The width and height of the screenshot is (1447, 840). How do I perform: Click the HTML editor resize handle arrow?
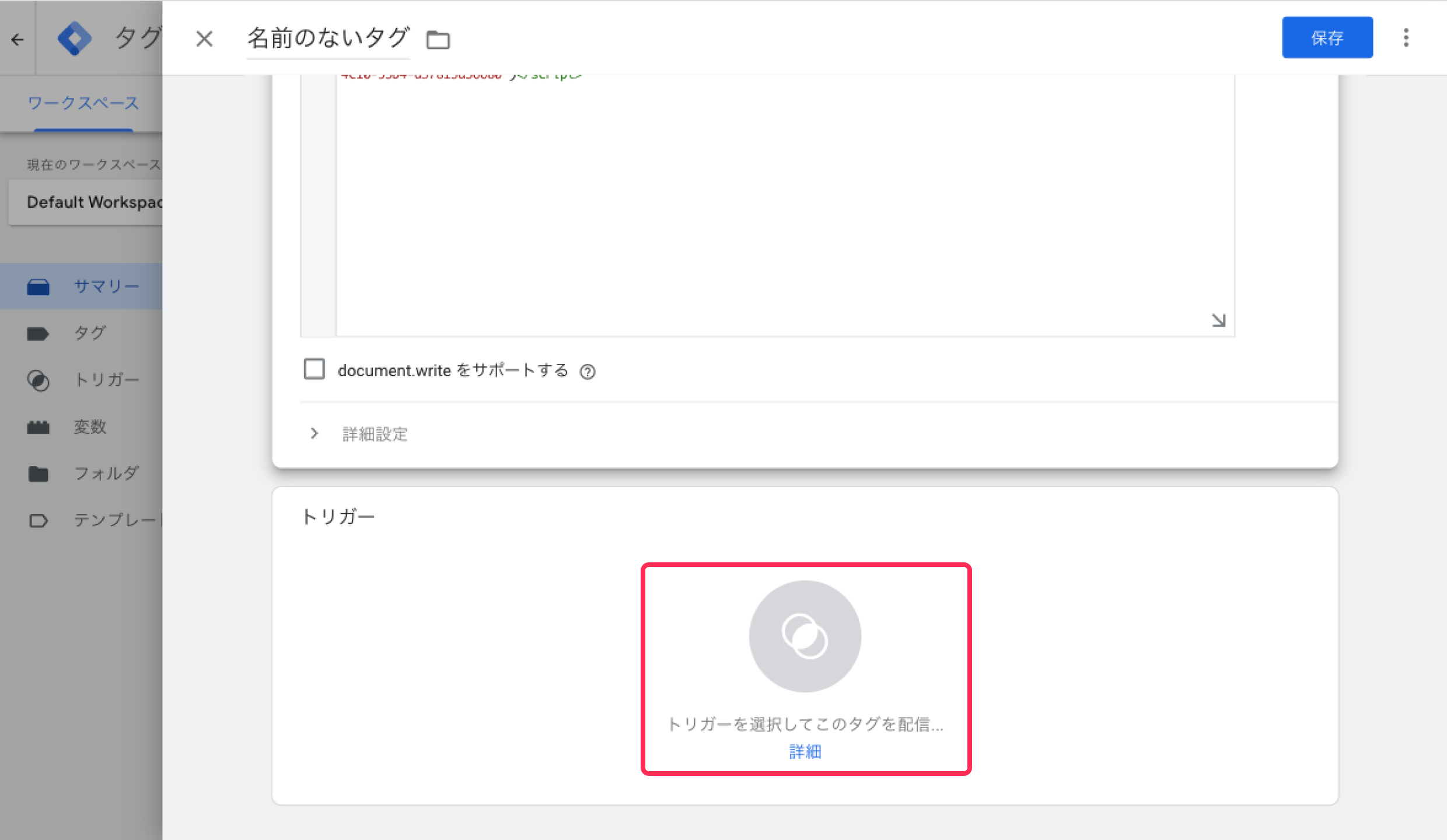click(1218, 320)
